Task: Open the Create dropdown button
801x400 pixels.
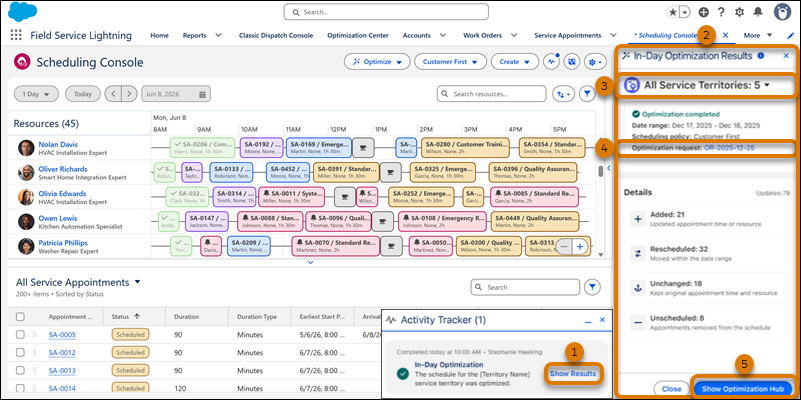Action: pos(514,61)
